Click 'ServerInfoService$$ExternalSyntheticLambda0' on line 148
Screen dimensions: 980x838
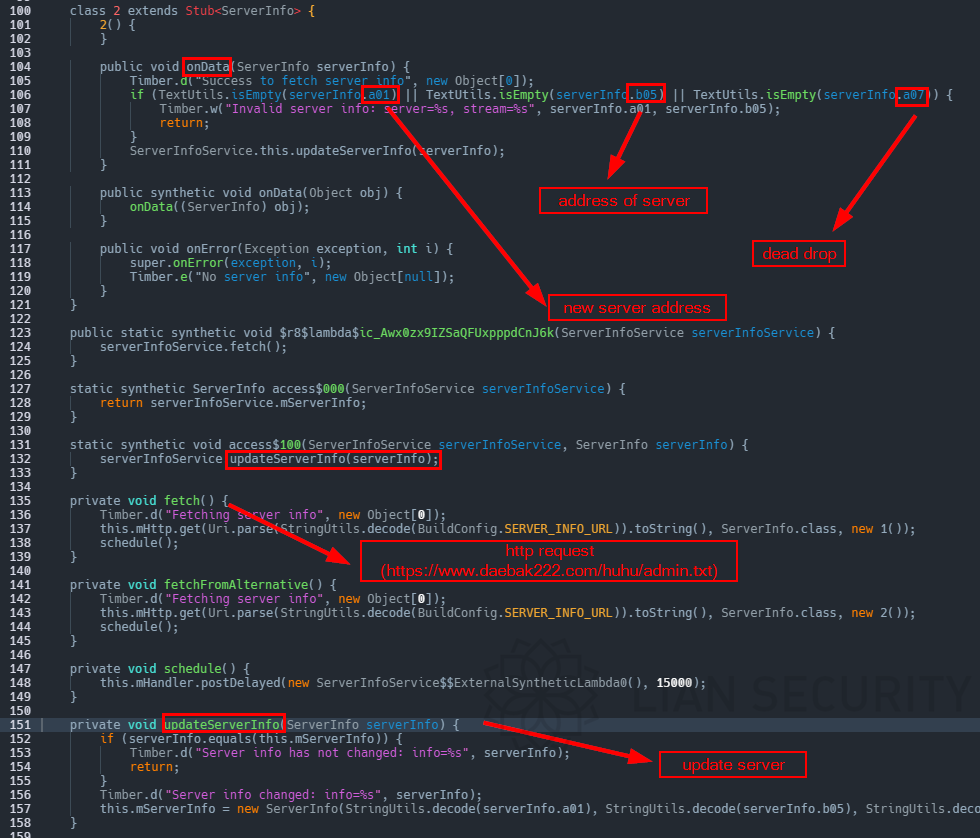[x=471, y=683]
